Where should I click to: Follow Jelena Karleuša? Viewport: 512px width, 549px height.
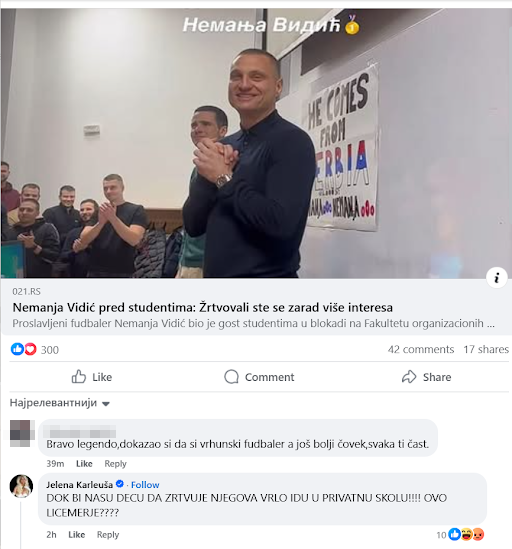(145, 485)
